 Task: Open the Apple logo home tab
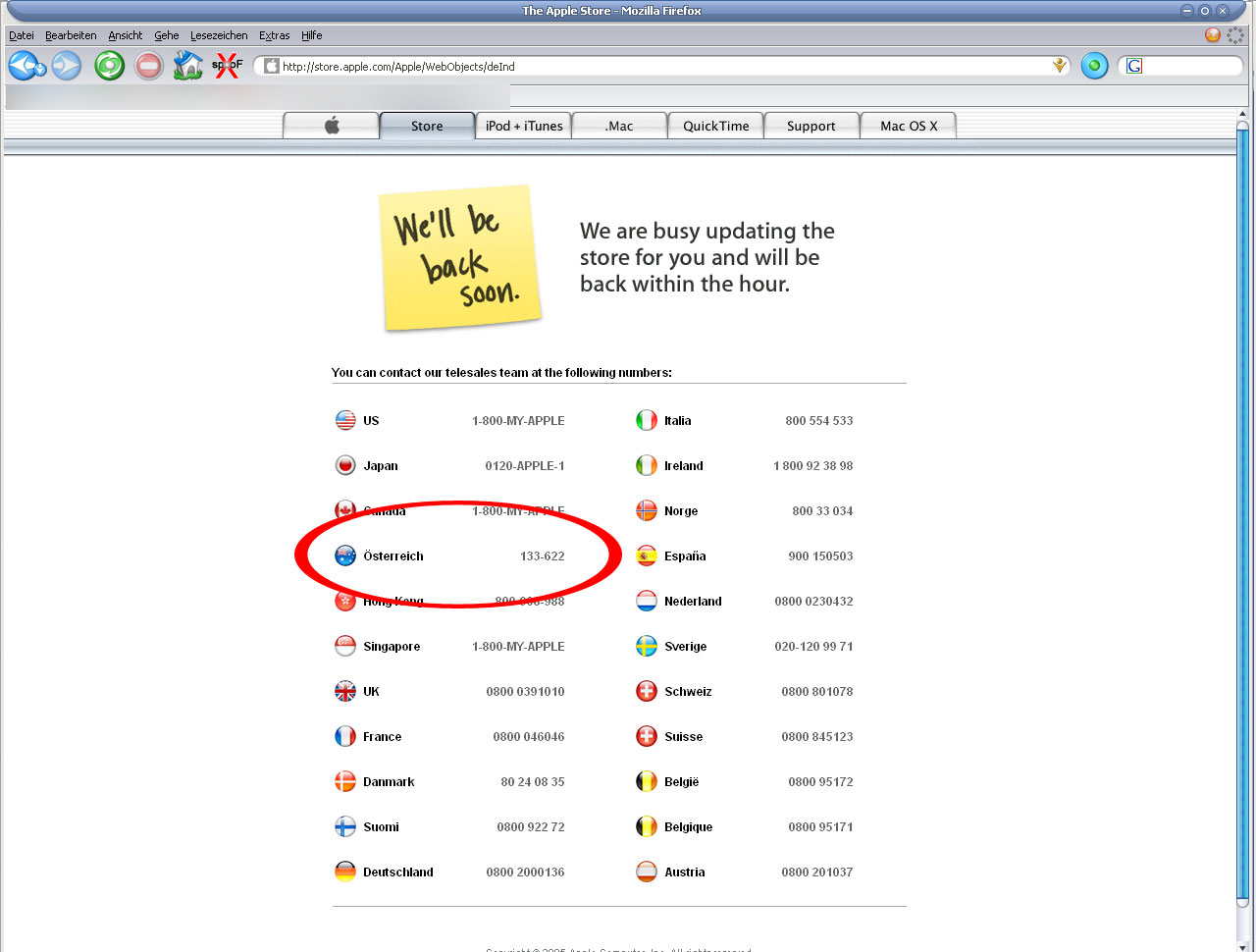click(332, 126)
